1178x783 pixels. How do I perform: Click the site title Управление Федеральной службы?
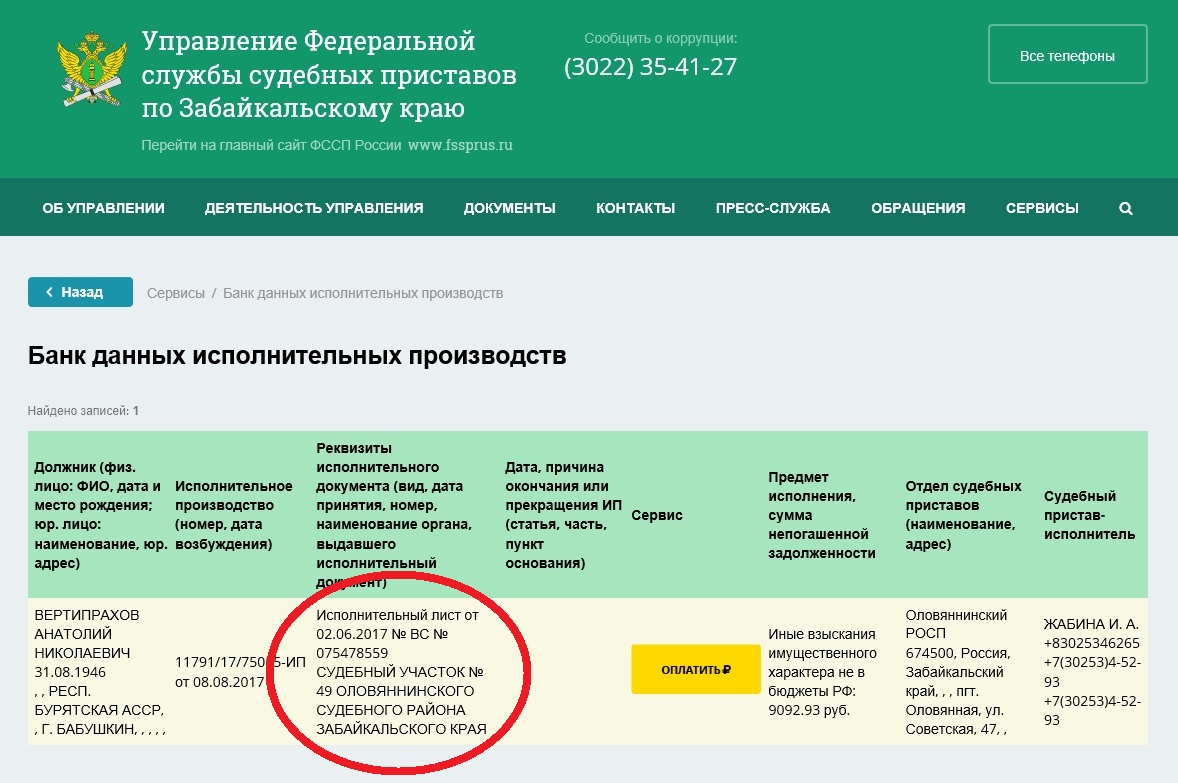click(x=329, y=74)
